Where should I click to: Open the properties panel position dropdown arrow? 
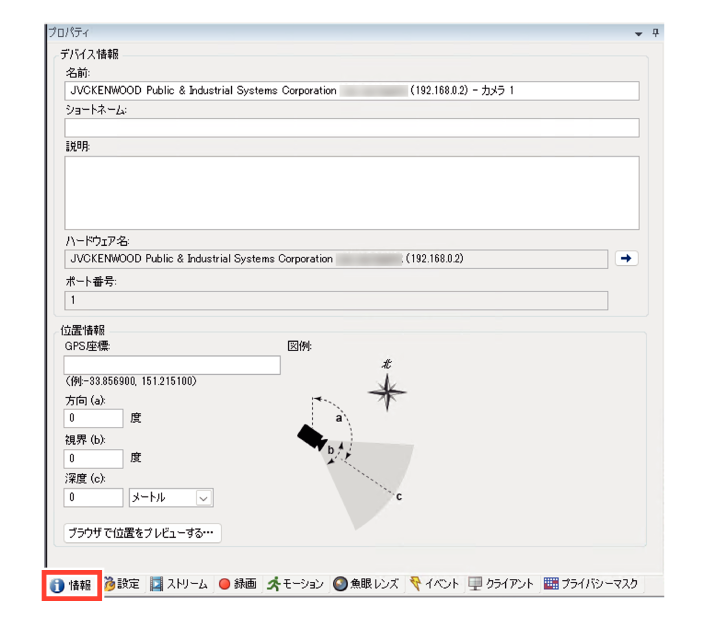pyautogui.click(x=639, y=33)
